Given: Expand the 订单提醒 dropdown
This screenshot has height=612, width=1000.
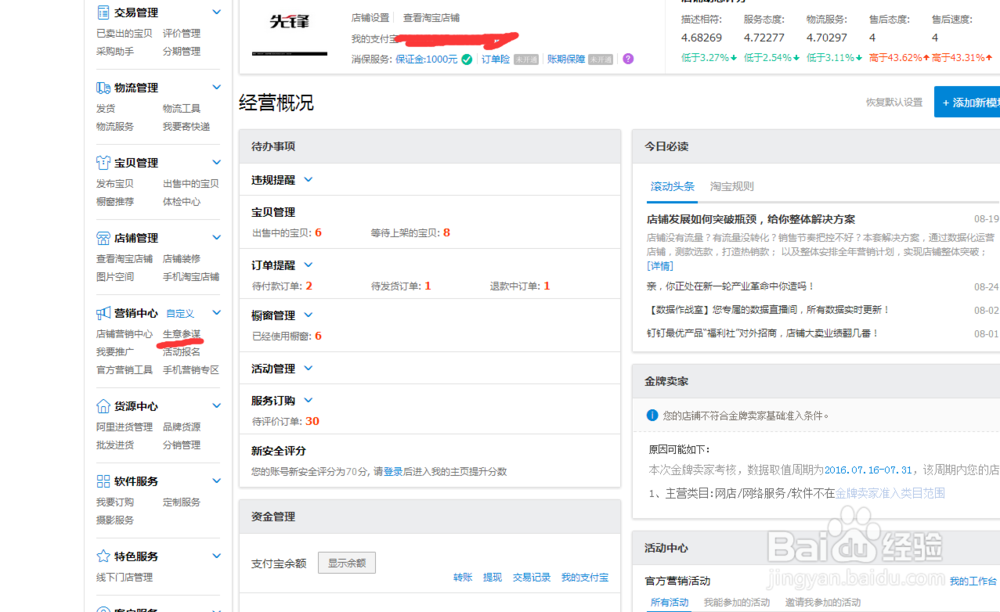Looking at the screenshot, I should [x=308, y=265].
